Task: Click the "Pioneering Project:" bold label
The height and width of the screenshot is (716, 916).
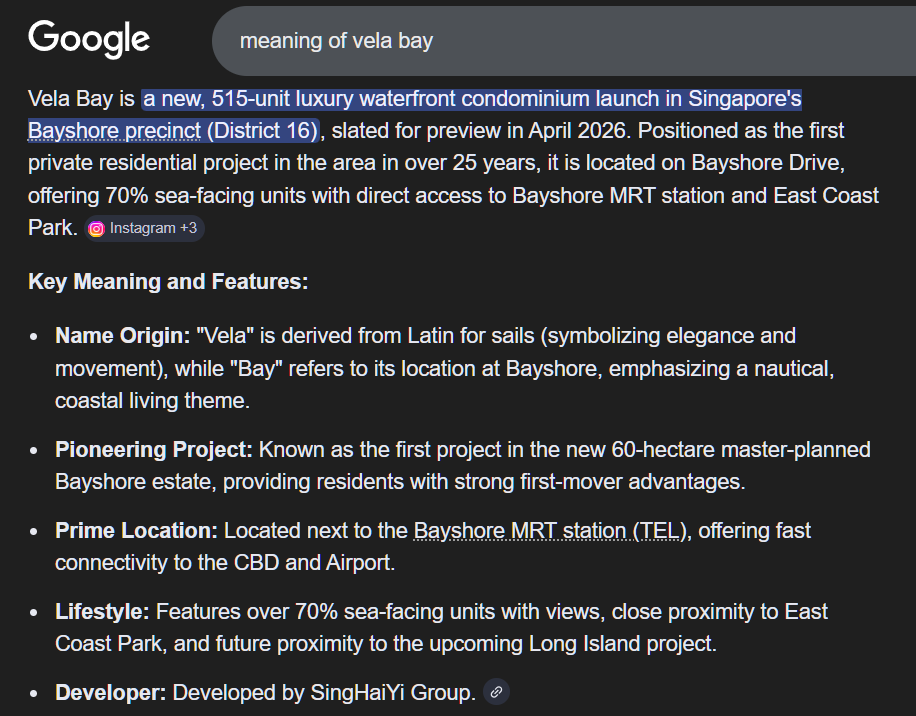Action: coord(154,450)
